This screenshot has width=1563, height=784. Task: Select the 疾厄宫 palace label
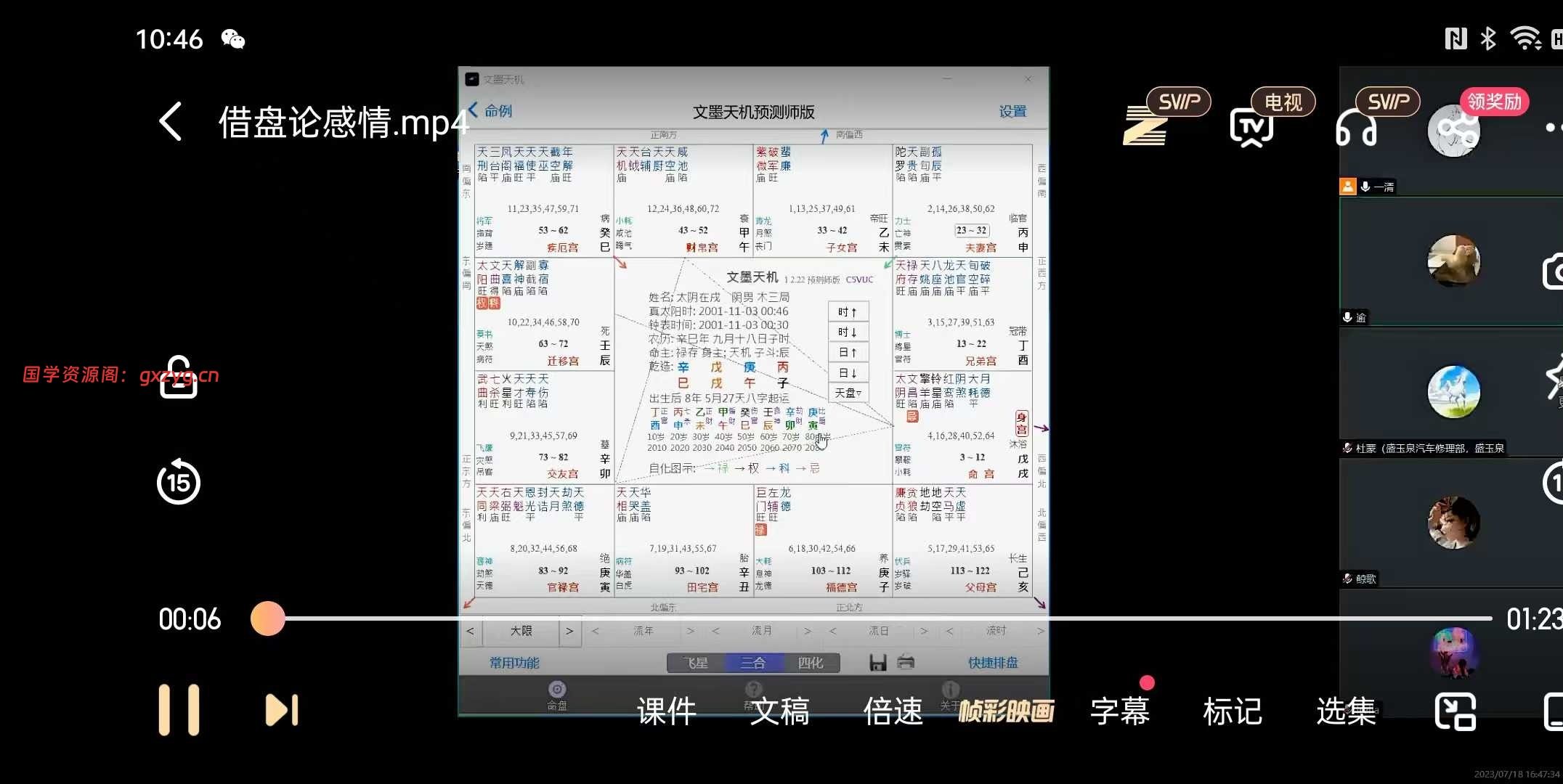(563, 248)
